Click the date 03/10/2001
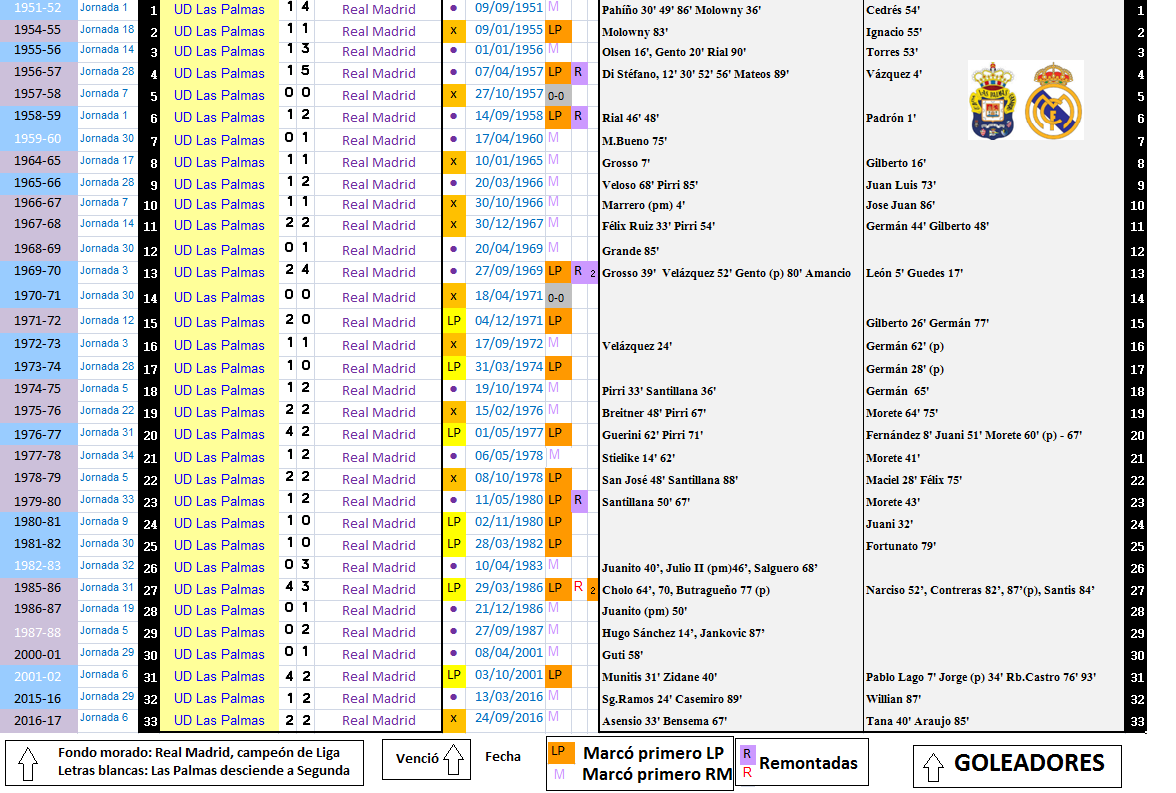1176x793 pixels. click(x=508, y=676)
